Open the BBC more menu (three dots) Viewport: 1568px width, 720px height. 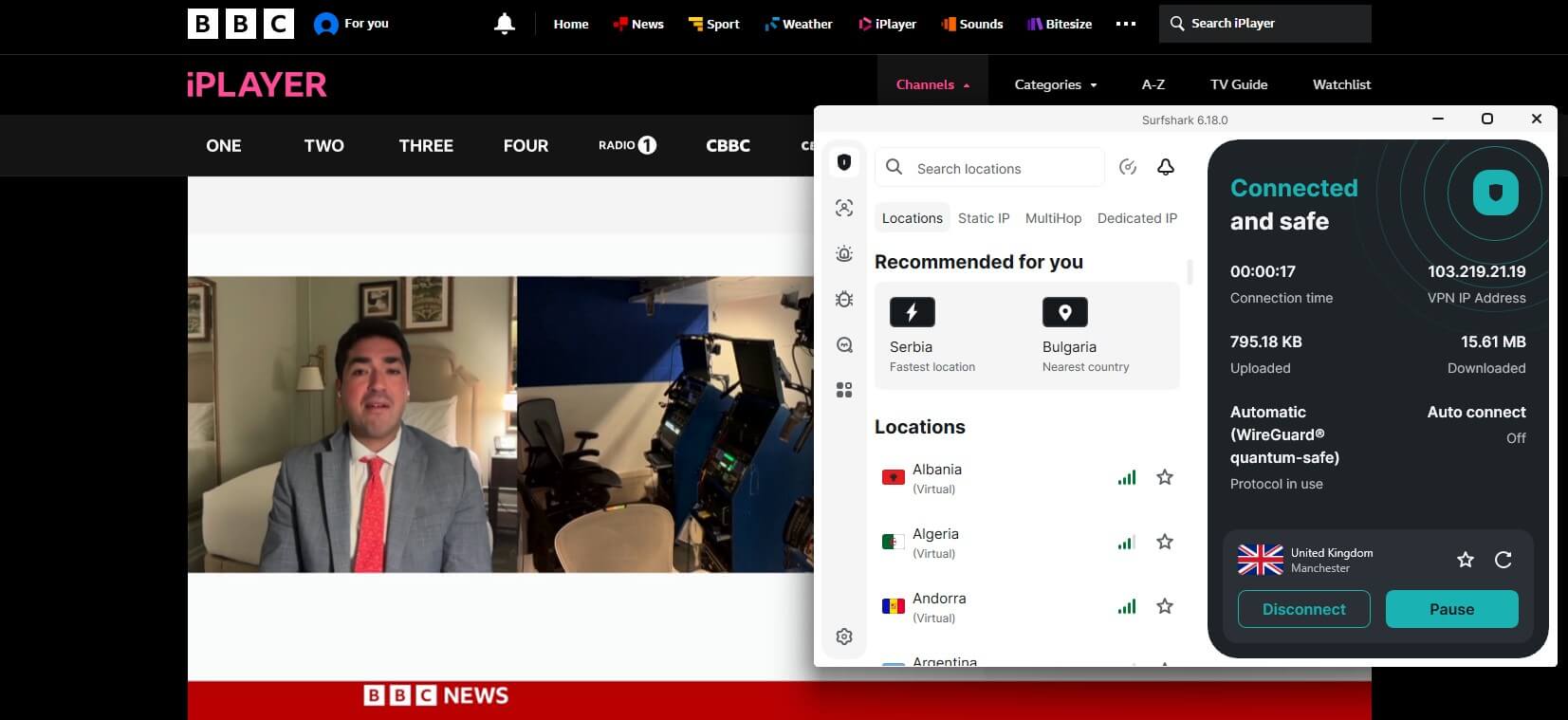pos(1126,24)
